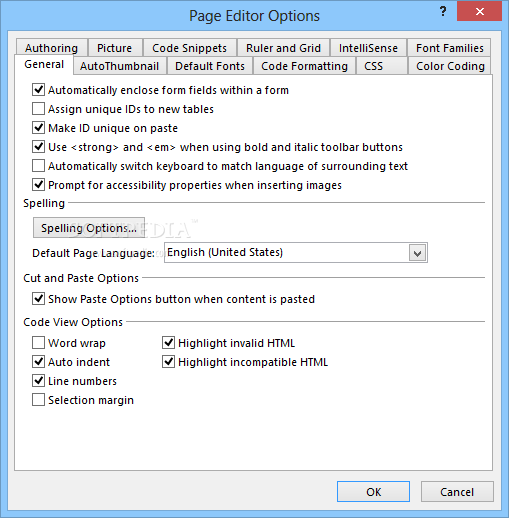Open the IntelliSense tab
Viewport: 509px width, 518px height.
pyautogui.click(x=368, y=48)
